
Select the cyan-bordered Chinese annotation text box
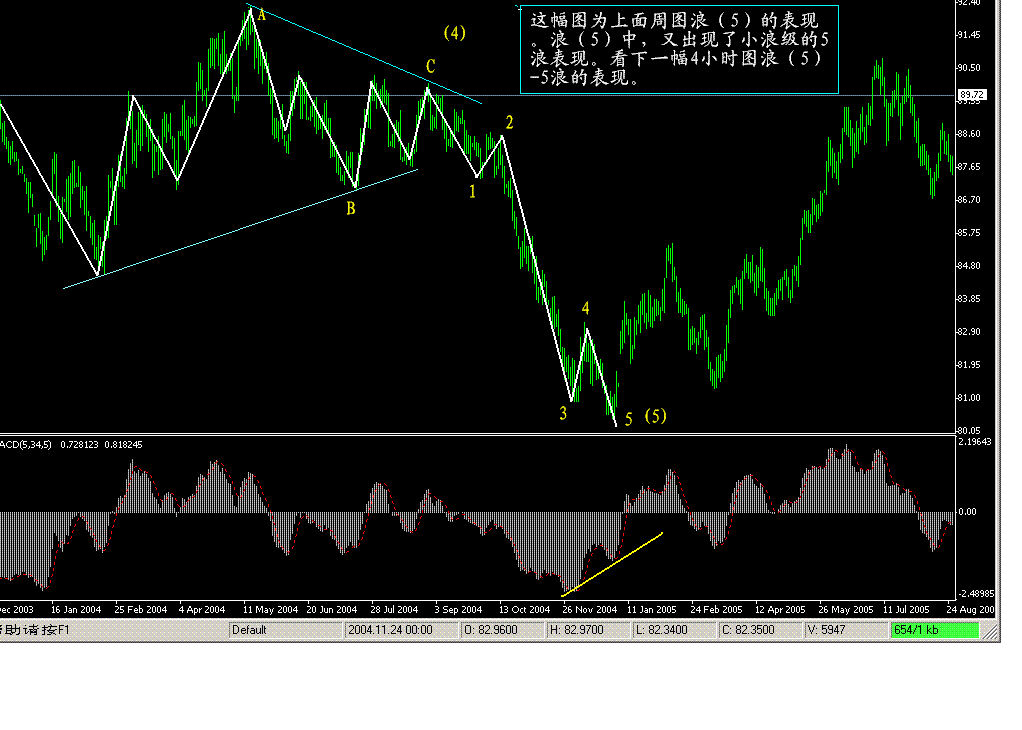(679, 50)
